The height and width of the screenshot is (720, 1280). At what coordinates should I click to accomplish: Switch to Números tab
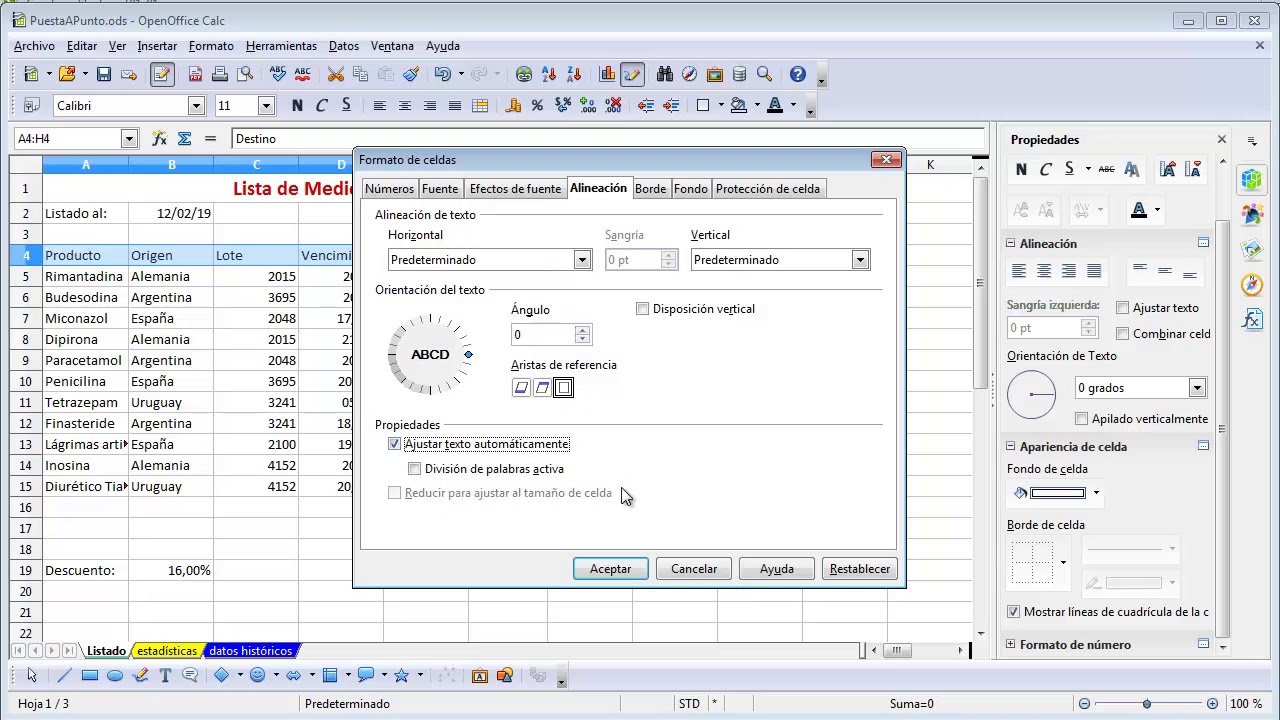tap(389, 189)
